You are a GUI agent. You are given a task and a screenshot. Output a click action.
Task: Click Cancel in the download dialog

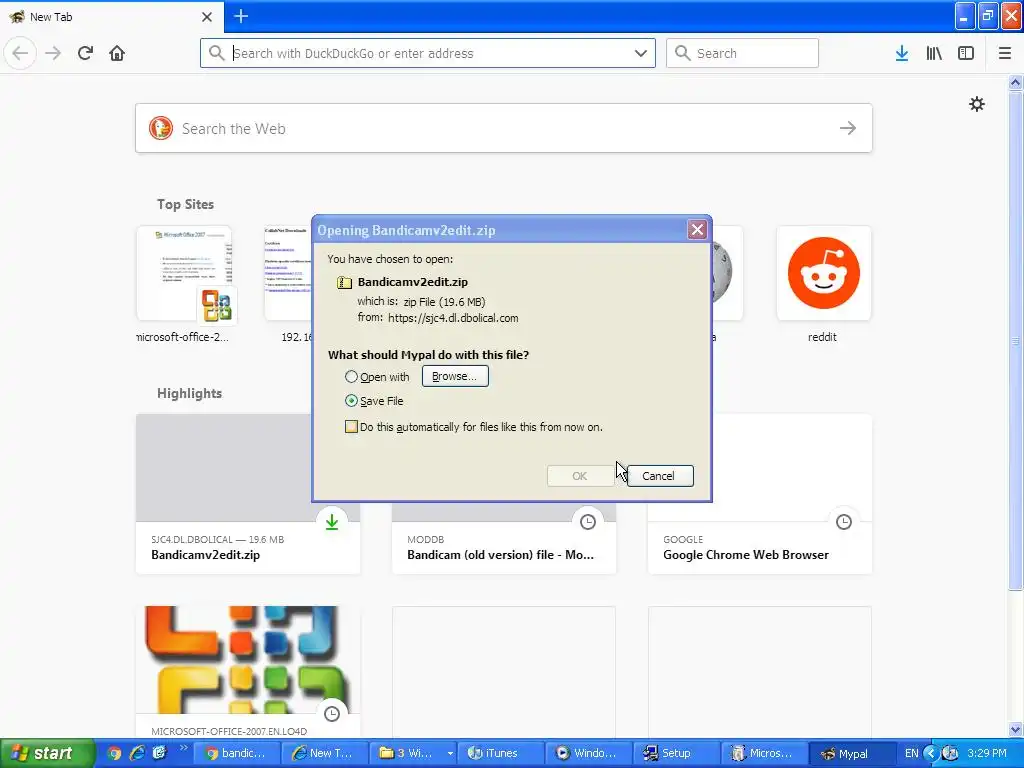[x=660, y=476]
